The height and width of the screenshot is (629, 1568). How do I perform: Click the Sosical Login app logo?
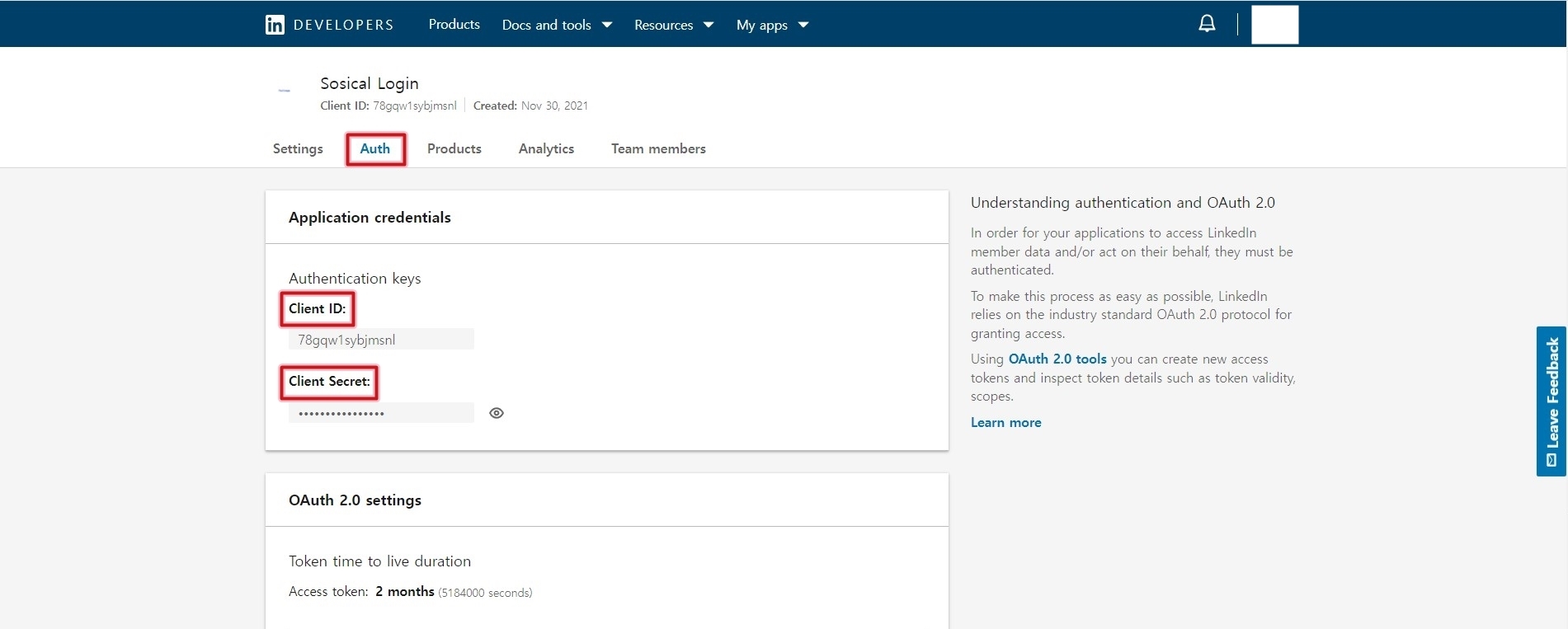285,91
